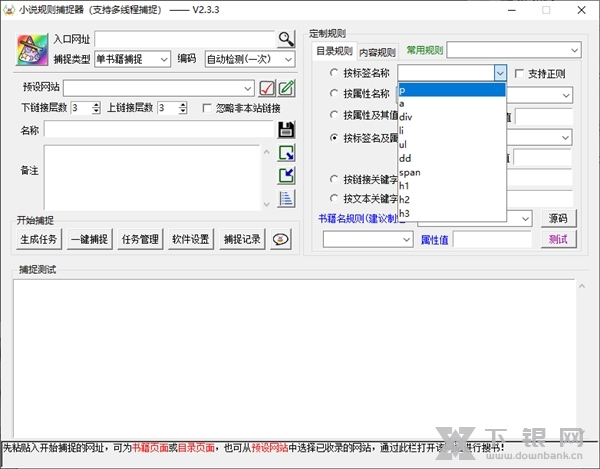Click the 测试 button
The width and height of the screenshot is (600, 469).
coord(558,239)
